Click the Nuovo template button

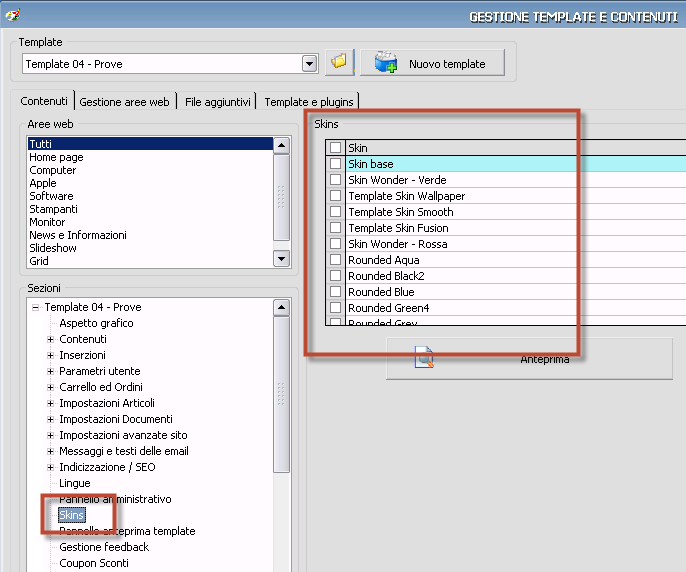[432, 63]
